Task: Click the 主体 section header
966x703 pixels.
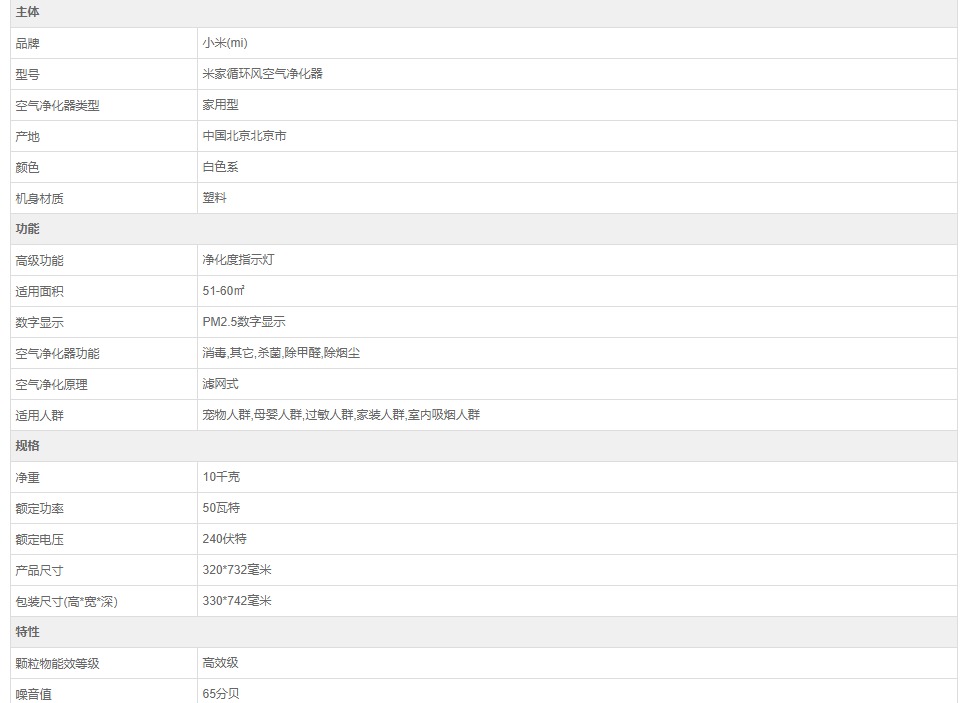Action: (x=28, y=12)
